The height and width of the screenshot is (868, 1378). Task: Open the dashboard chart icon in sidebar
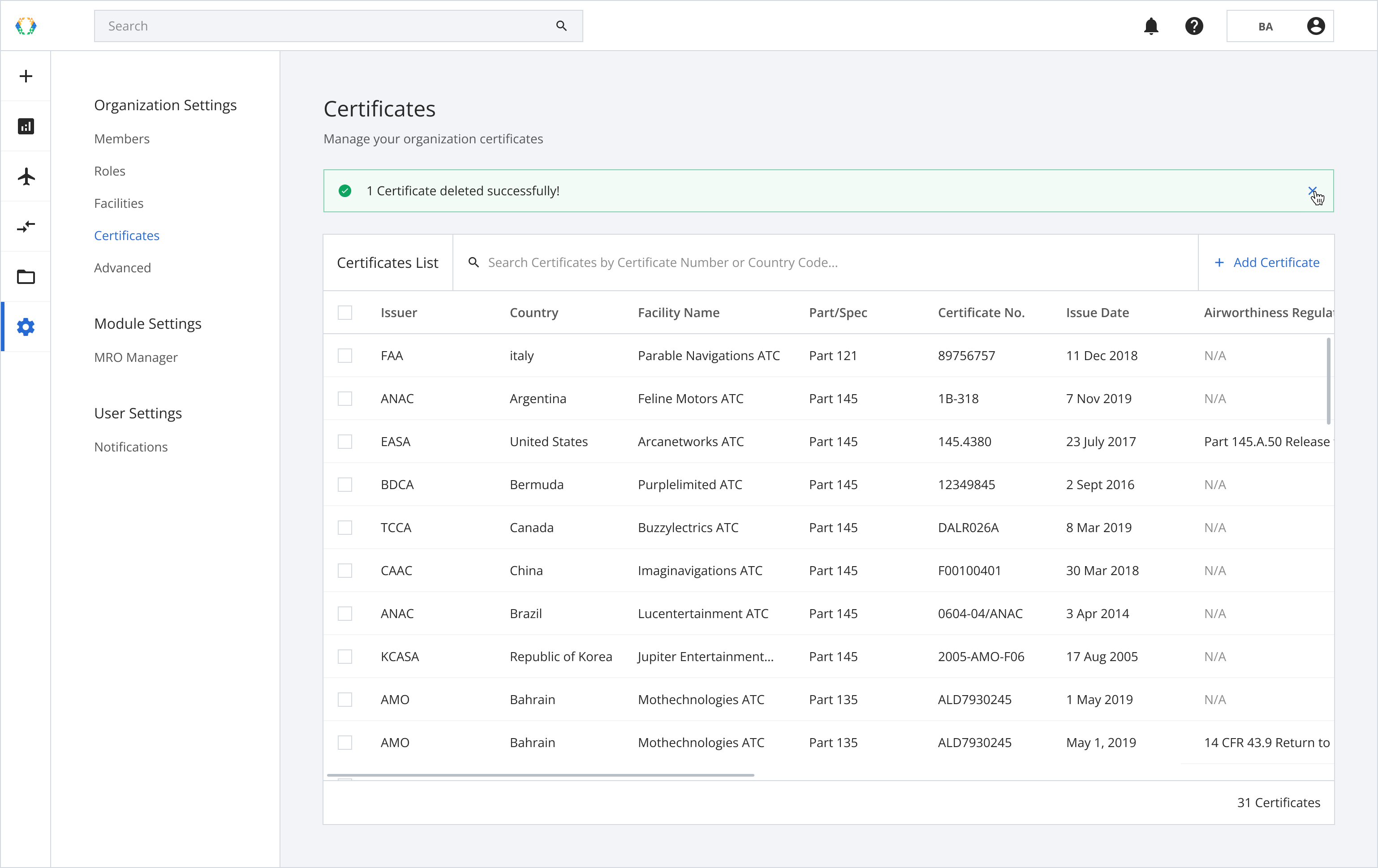click(x=26, y=126)
